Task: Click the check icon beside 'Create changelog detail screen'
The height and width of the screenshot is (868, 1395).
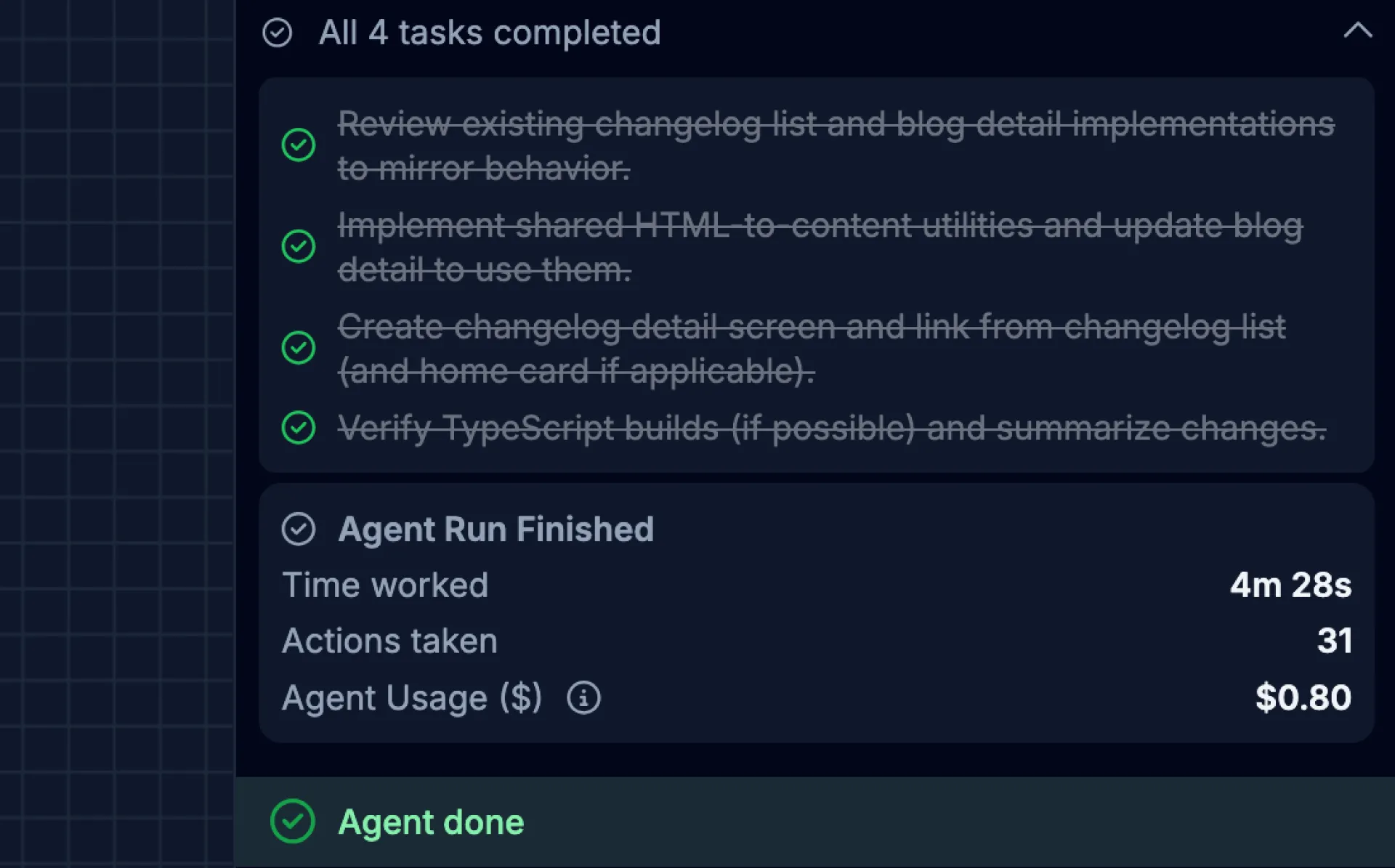Action: (298, 348)
